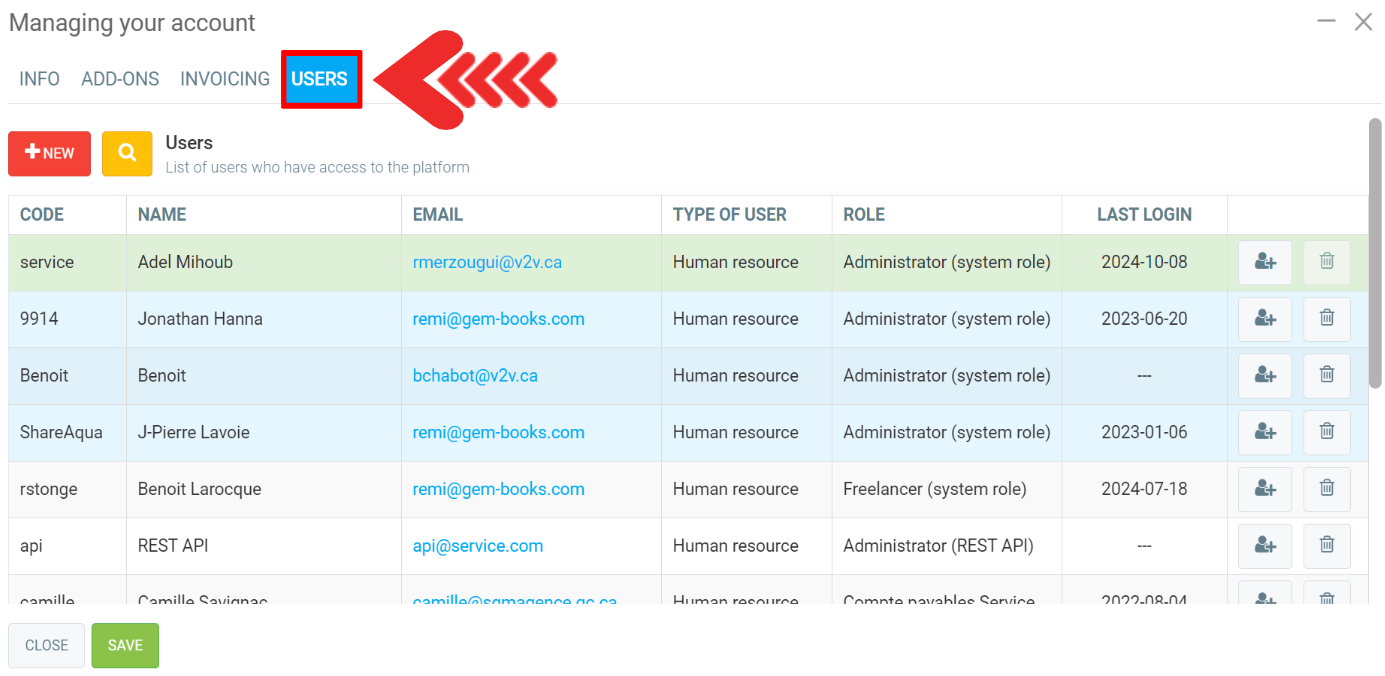Click the bchabot@v2v.ca email link

[475, 376]
